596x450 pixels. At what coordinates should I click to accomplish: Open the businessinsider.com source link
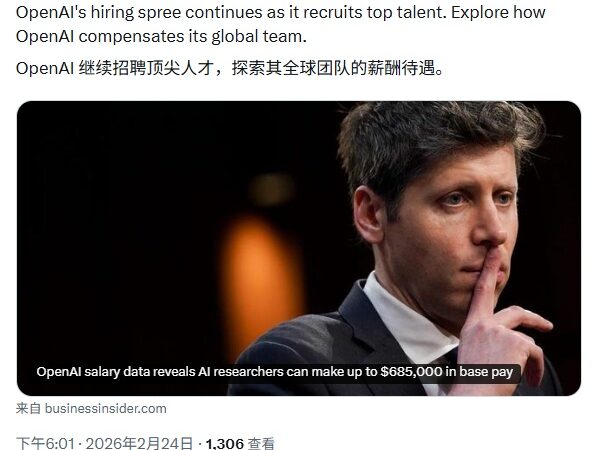click(106, 409)
